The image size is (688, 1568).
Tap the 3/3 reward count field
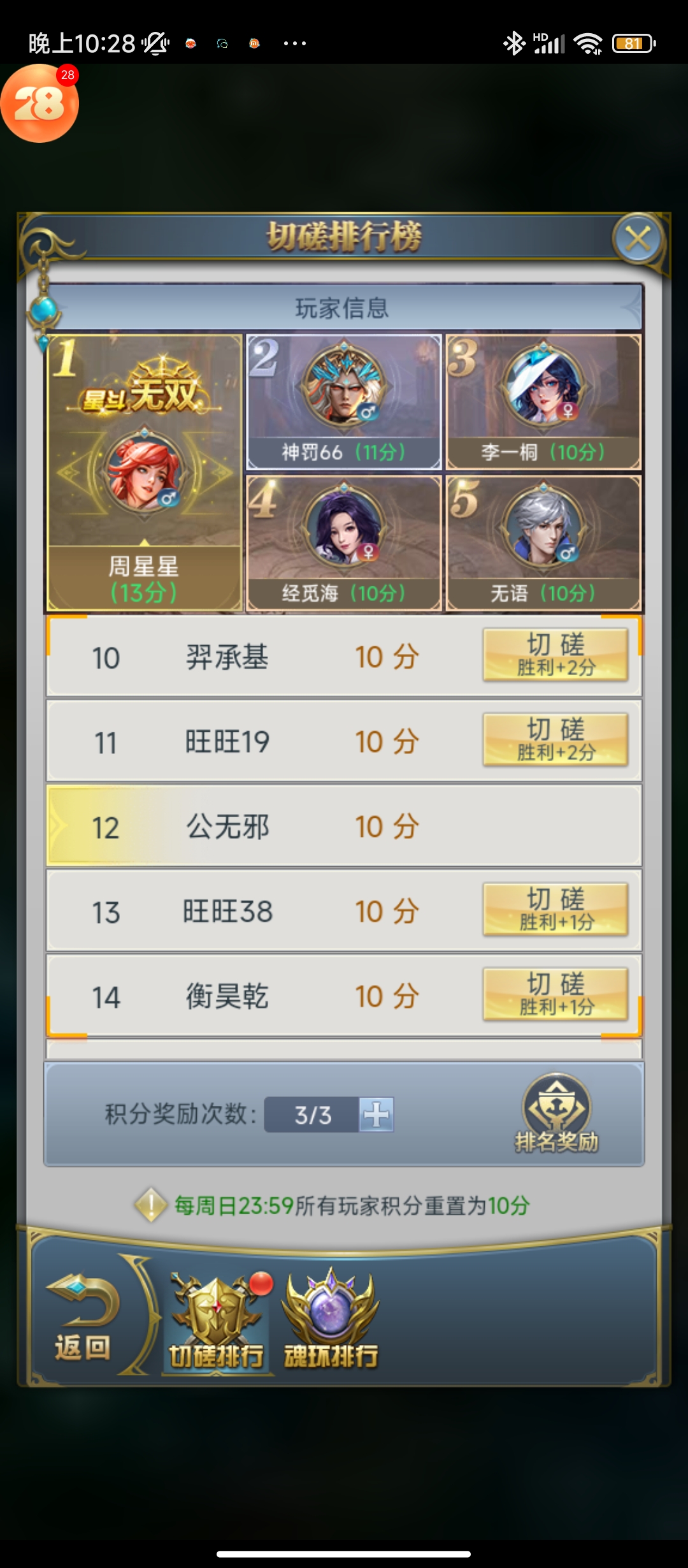(312, 1115)
